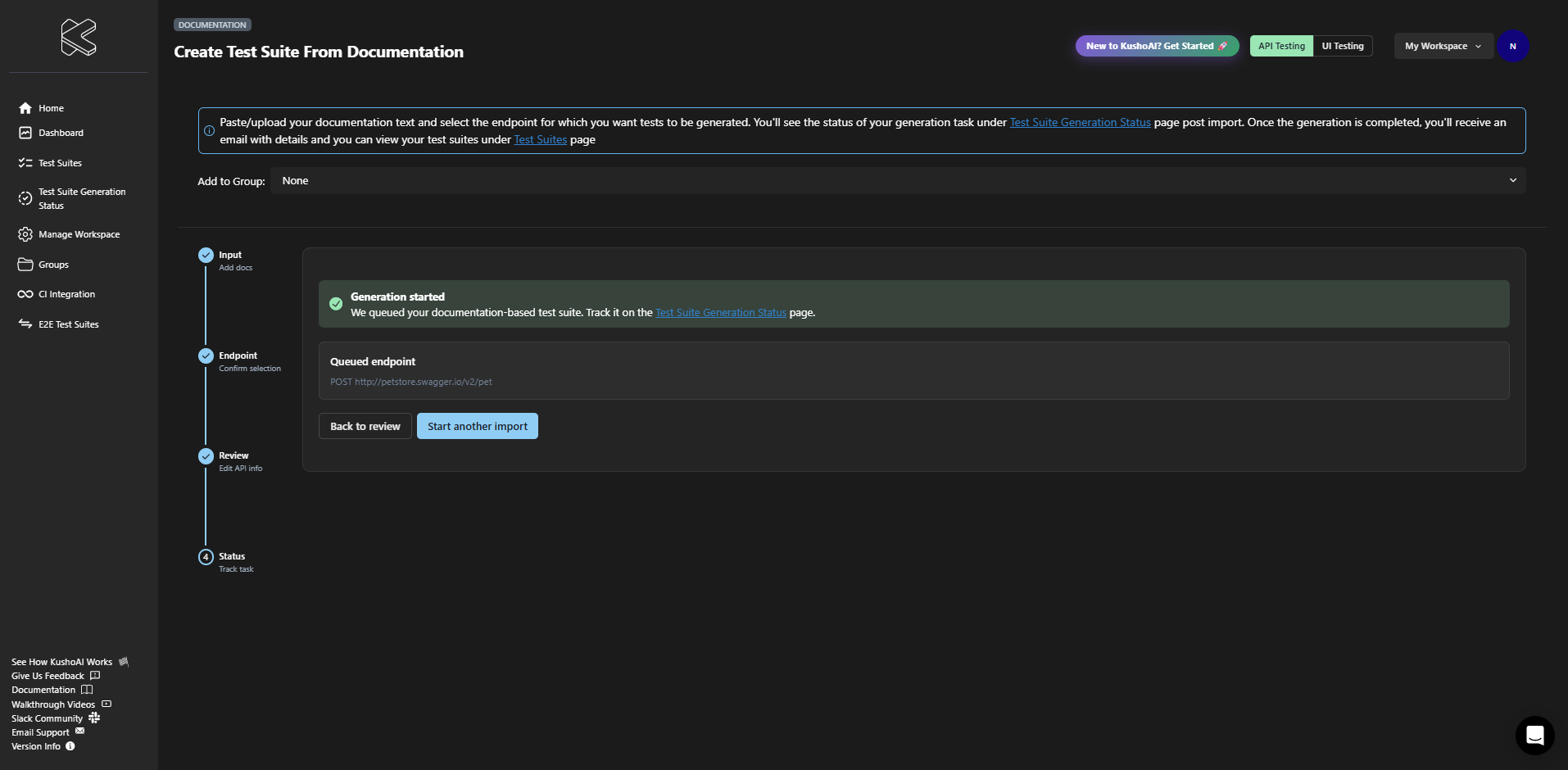The image size is (1568, 770).
Task: Click the Status step label
Action: click(x=232, y=556)
